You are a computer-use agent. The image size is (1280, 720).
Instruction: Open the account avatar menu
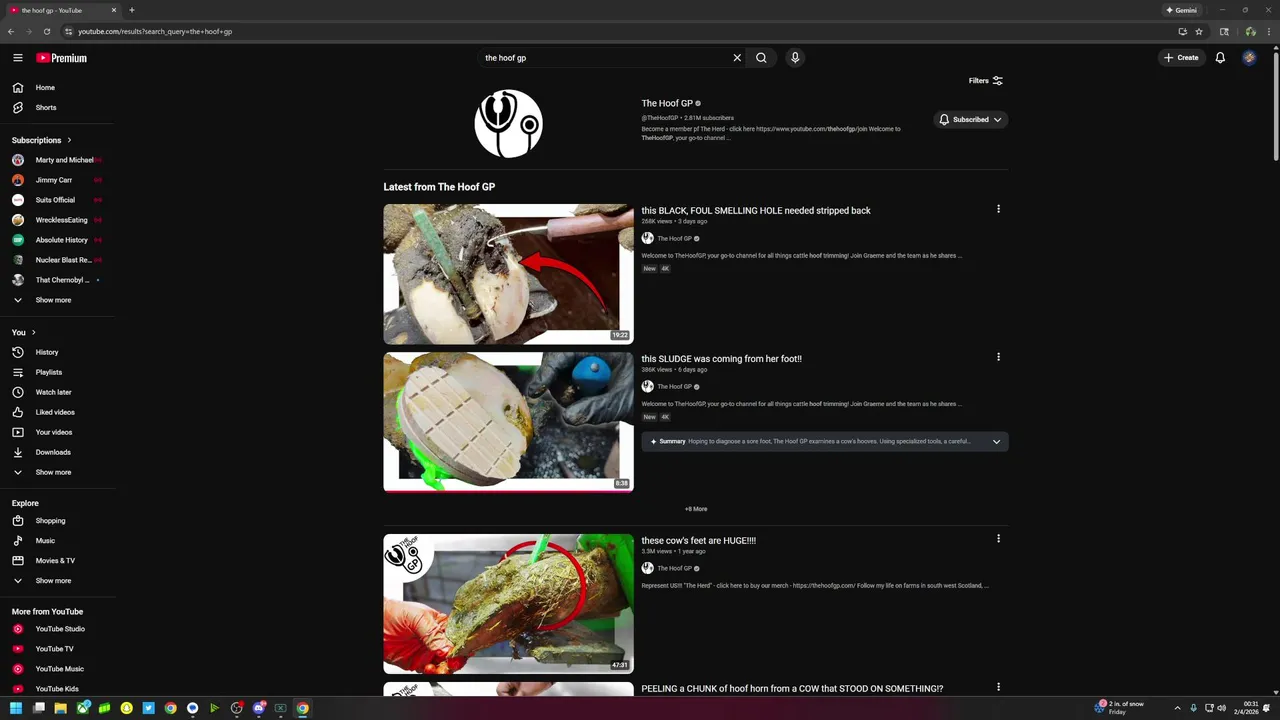tap(1249, 58)
